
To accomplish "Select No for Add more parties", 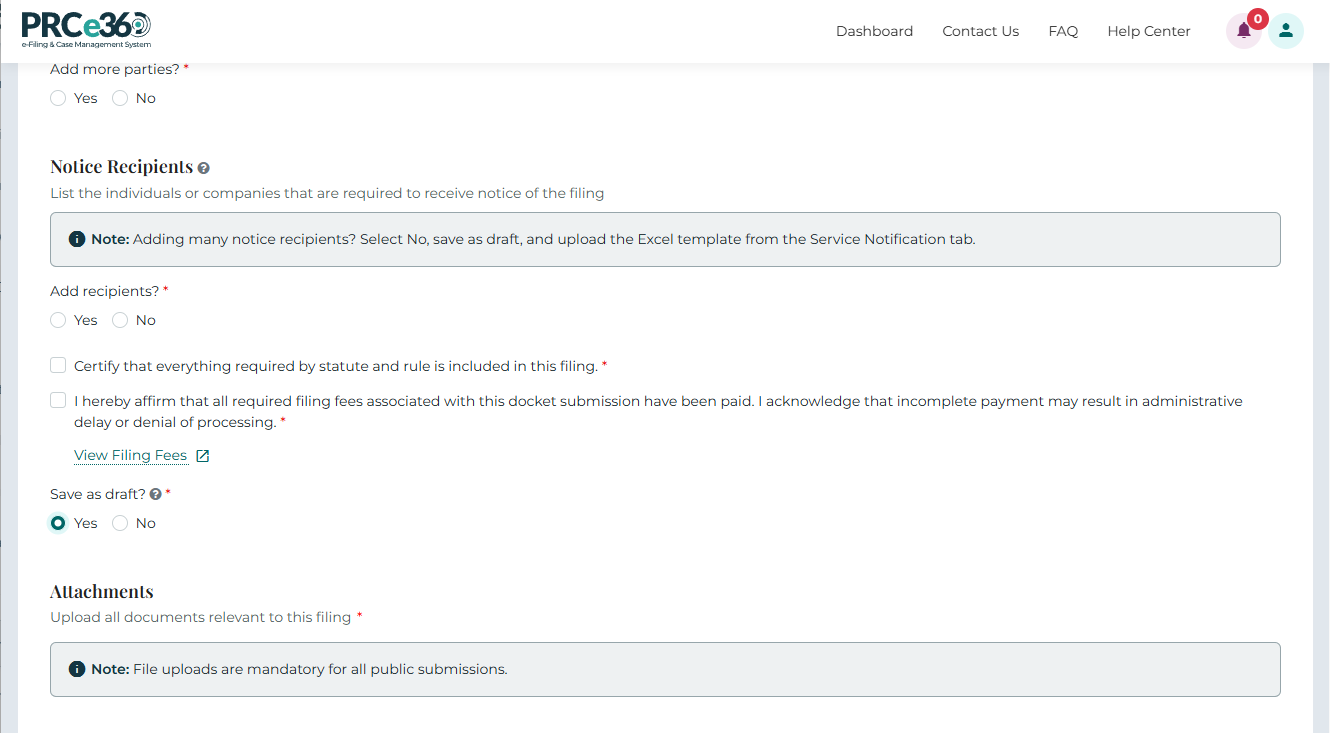I will coord(120,98).
